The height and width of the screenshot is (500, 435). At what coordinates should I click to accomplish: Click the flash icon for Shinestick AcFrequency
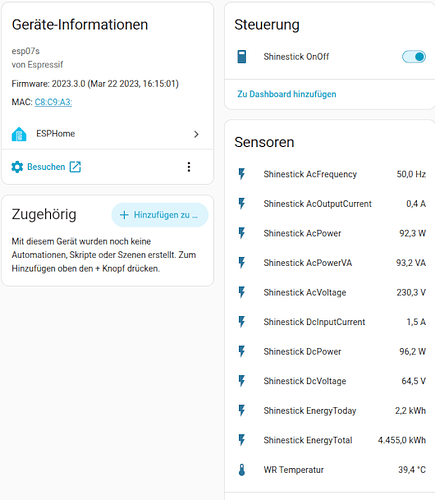click(242, 174)
